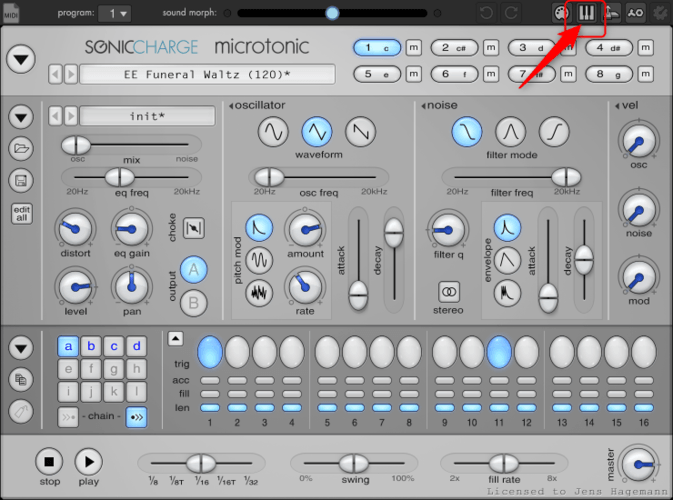
Task: Select pattern a
Action: pos(68,346)
